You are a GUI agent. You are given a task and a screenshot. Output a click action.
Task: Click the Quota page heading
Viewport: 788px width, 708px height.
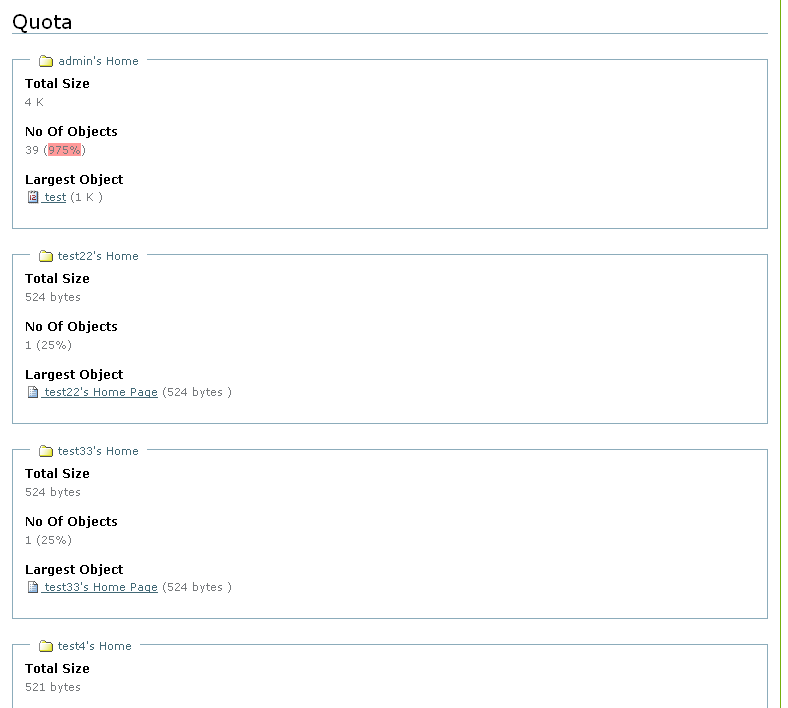(x=42, y=22)
